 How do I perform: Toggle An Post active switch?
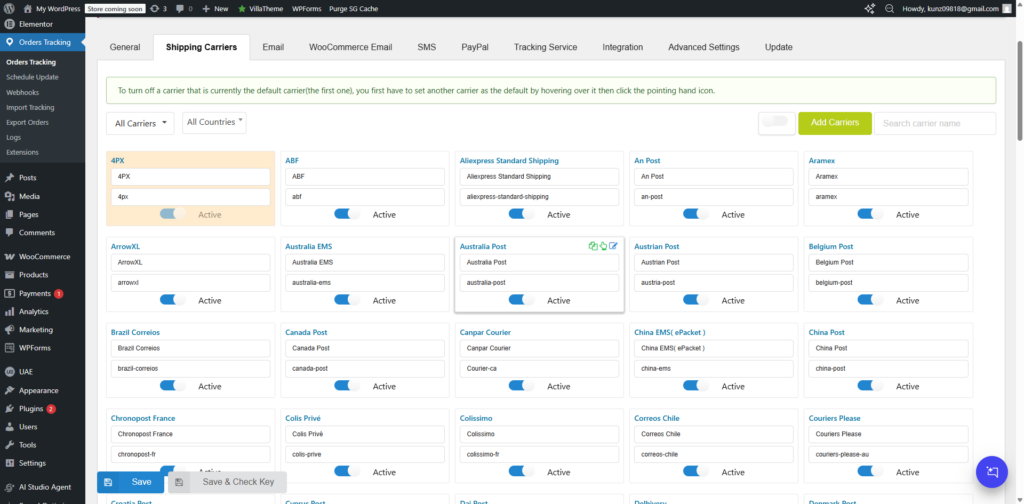coord(696,214)
